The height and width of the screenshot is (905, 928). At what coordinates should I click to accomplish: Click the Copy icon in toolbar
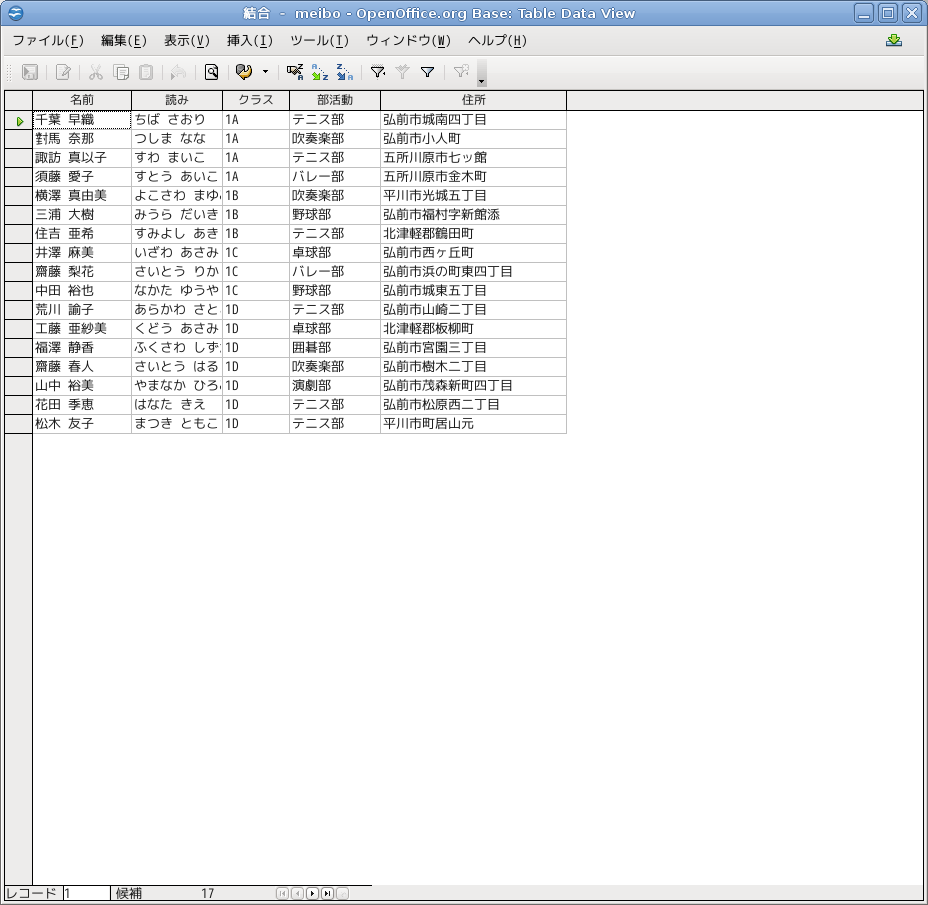tap(121, 72)
